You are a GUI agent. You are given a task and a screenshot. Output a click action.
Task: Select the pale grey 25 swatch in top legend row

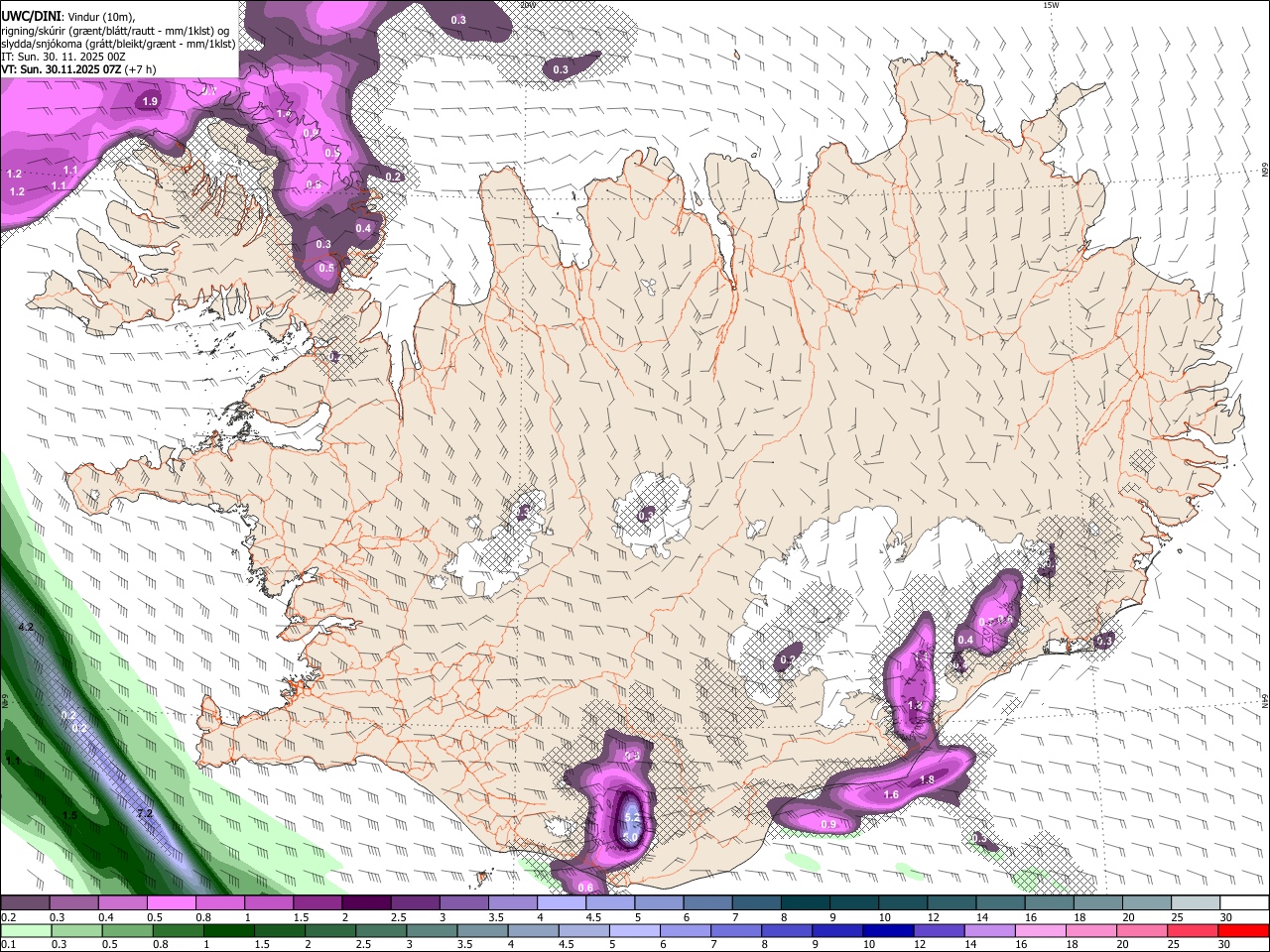coord(1195,903)
